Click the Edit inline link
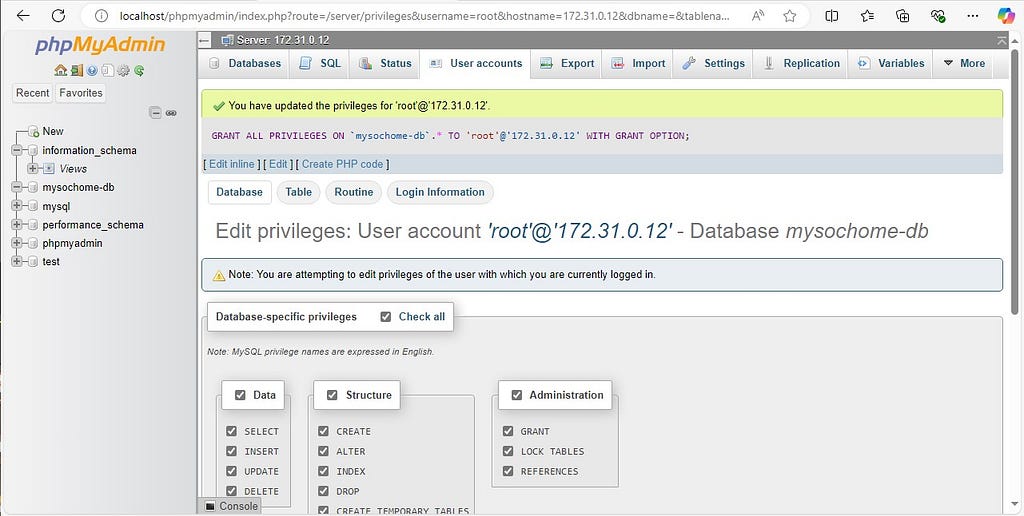Screen dimensions: 1024x516 point(232,164)
